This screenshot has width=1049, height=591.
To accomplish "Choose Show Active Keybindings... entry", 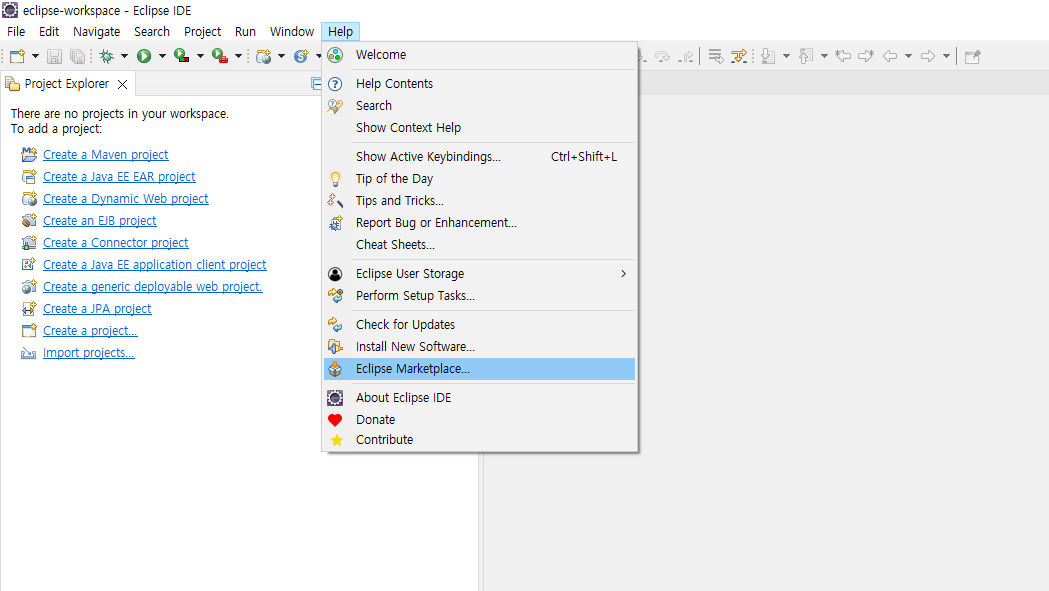I will click(480, 157).
